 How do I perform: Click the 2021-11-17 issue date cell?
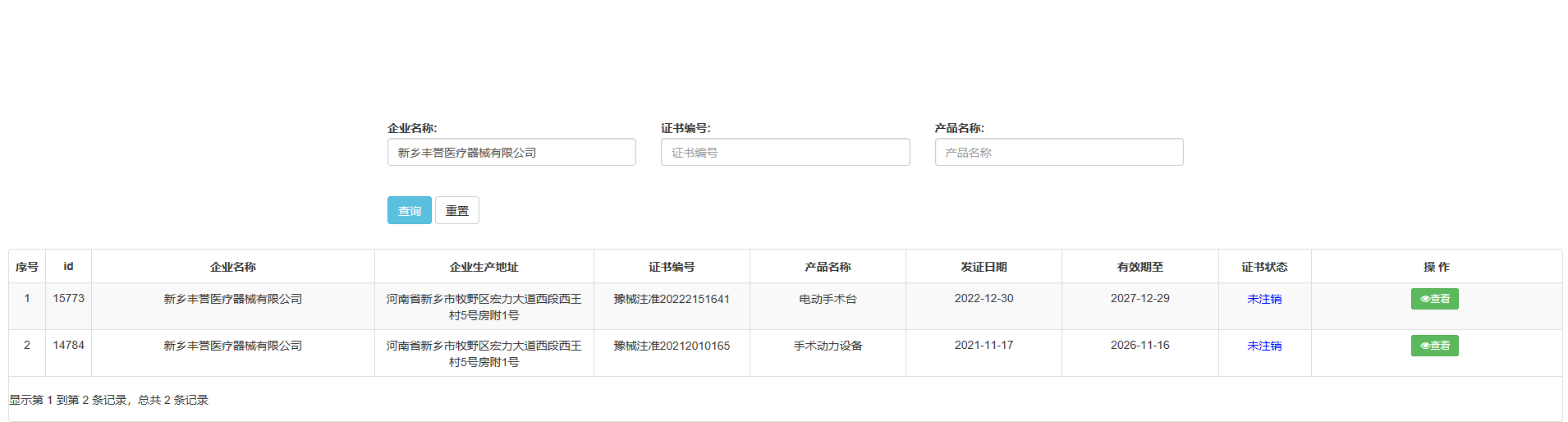pyautogui.click(x=983, y=346)
